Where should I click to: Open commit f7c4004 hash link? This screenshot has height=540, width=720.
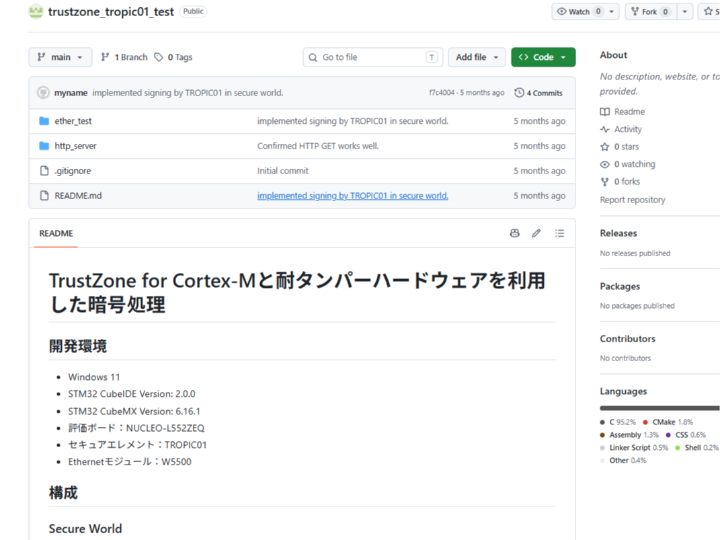click(x=442, y=93)
